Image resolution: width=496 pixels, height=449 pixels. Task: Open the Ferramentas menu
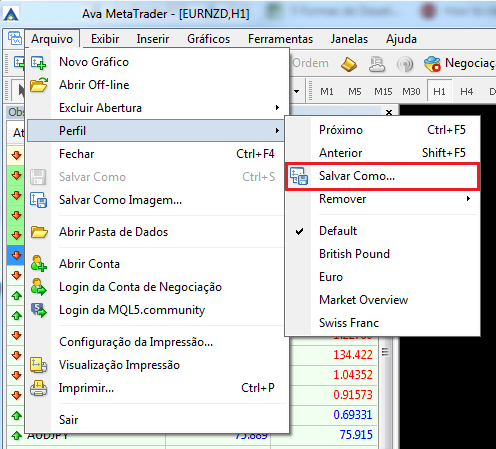(280, 39)
